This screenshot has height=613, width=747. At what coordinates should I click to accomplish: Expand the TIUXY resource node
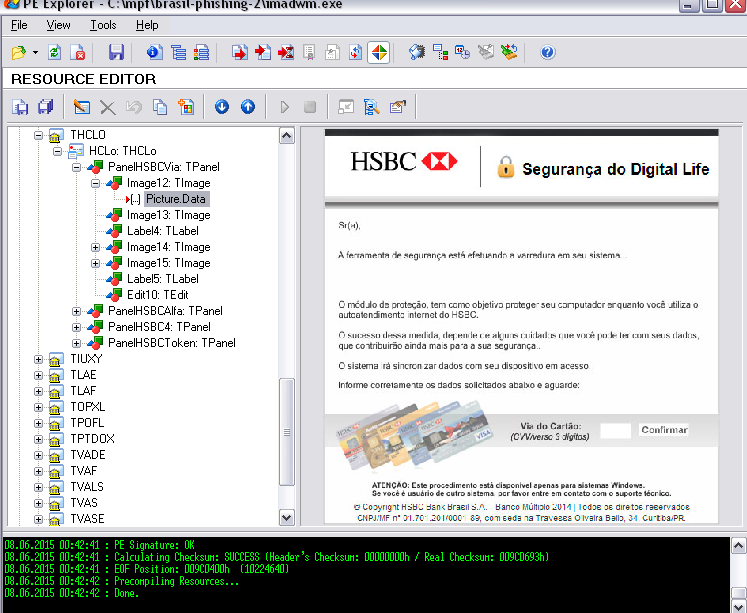pyautogui.click(x=39, y=360)
